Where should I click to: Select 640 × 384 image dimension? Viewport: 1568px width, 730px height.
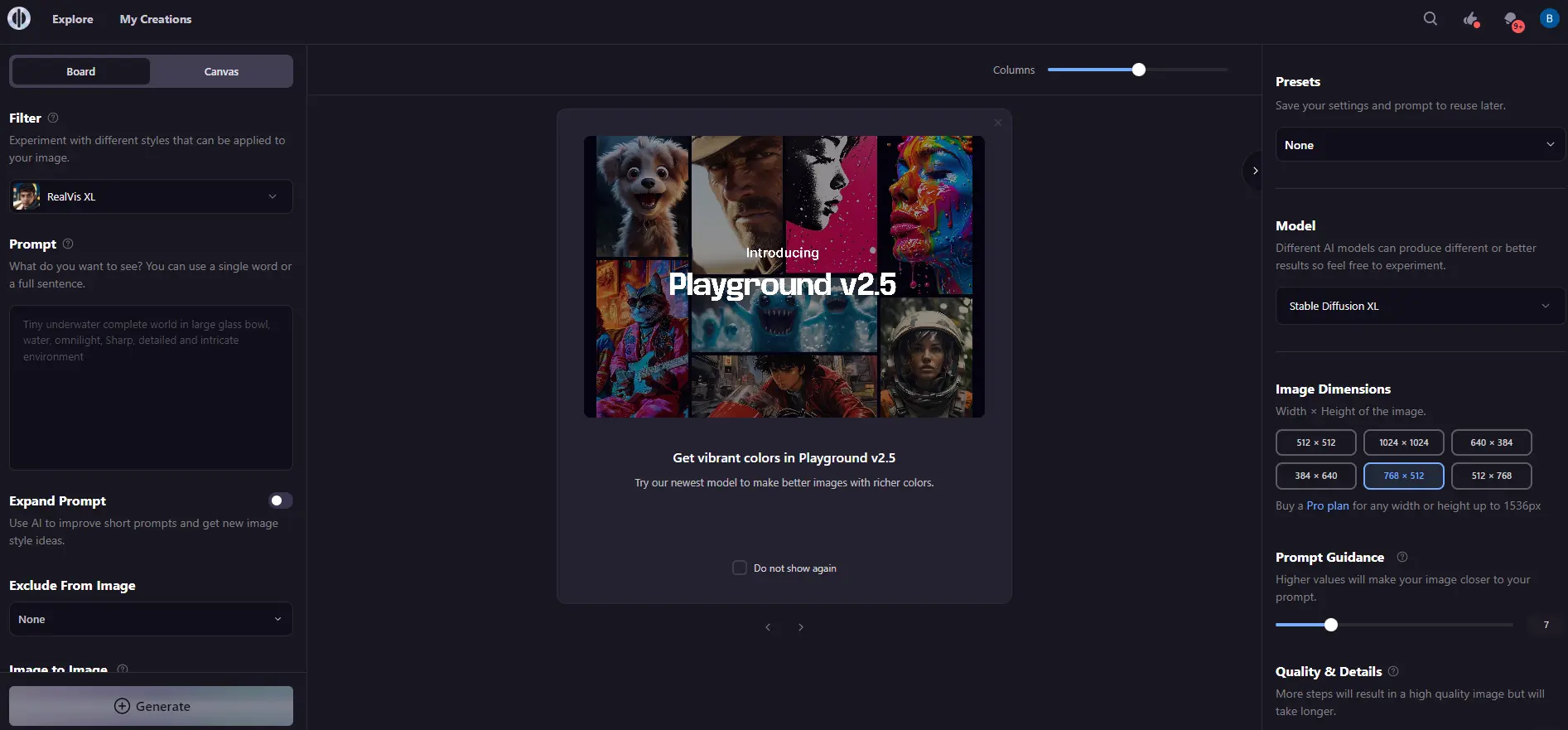pos(1492,442)
